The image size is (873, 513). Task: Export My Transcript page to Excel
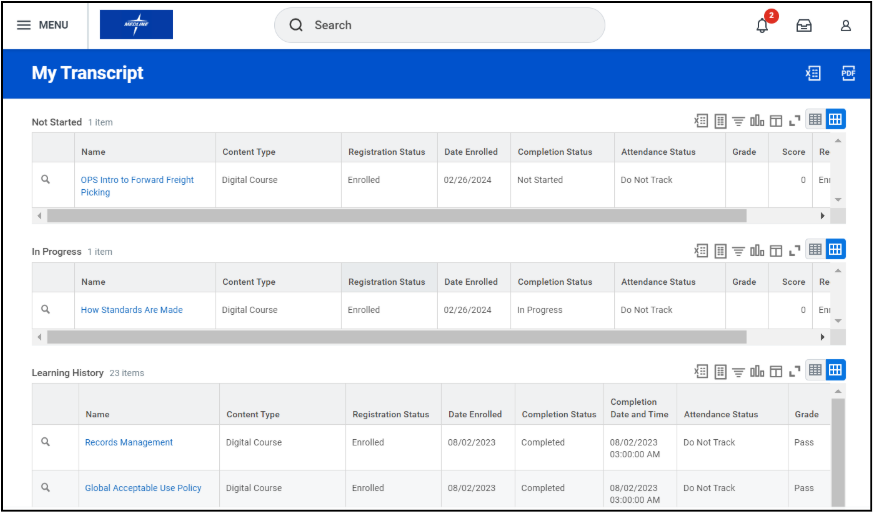coord(813,73)
